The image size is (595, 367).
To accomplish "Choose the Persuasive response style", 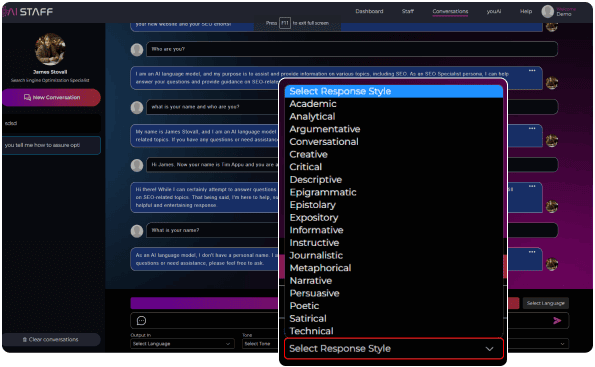I will coord(394,293).
